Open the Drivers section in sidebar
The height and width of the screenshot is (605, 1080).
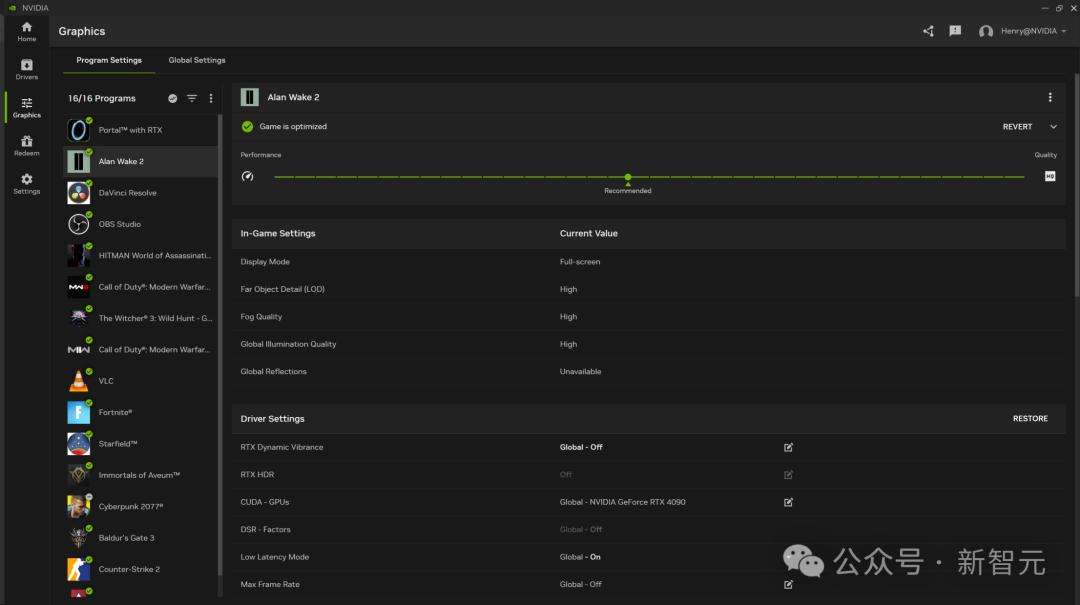[27, 69]
